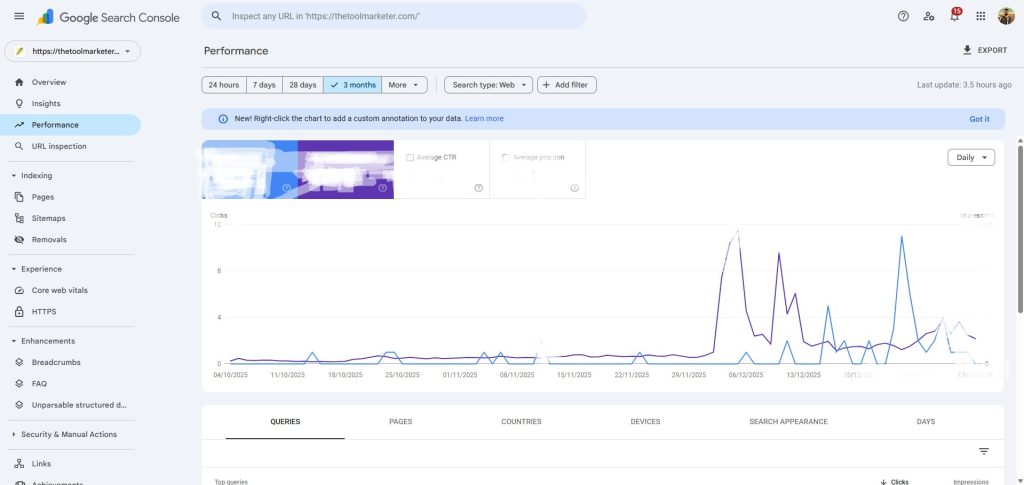Switch to the Countries tab
The image size is (1024, 485).
point(521,422)
